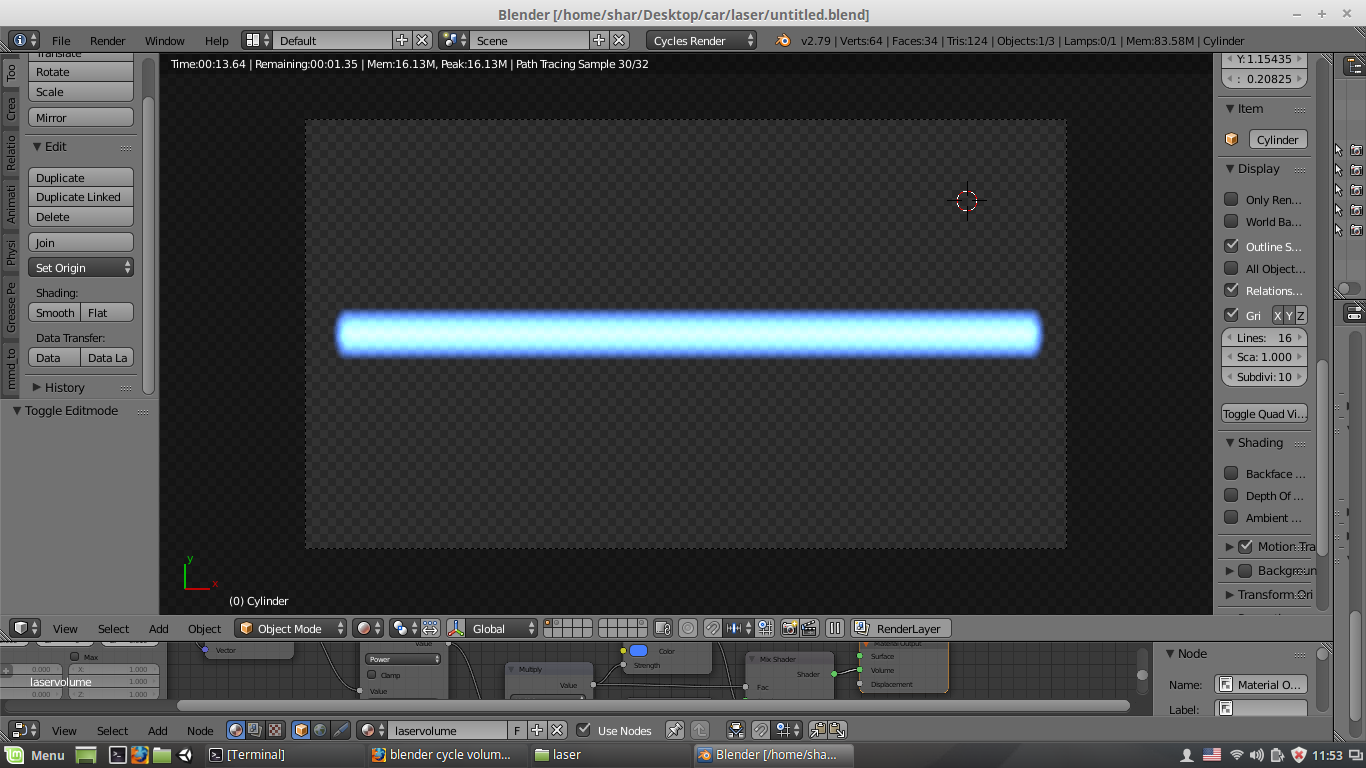
Task: Select line style shader nodes brush icon
Action: pyautogui.click(x=341, y=730)
